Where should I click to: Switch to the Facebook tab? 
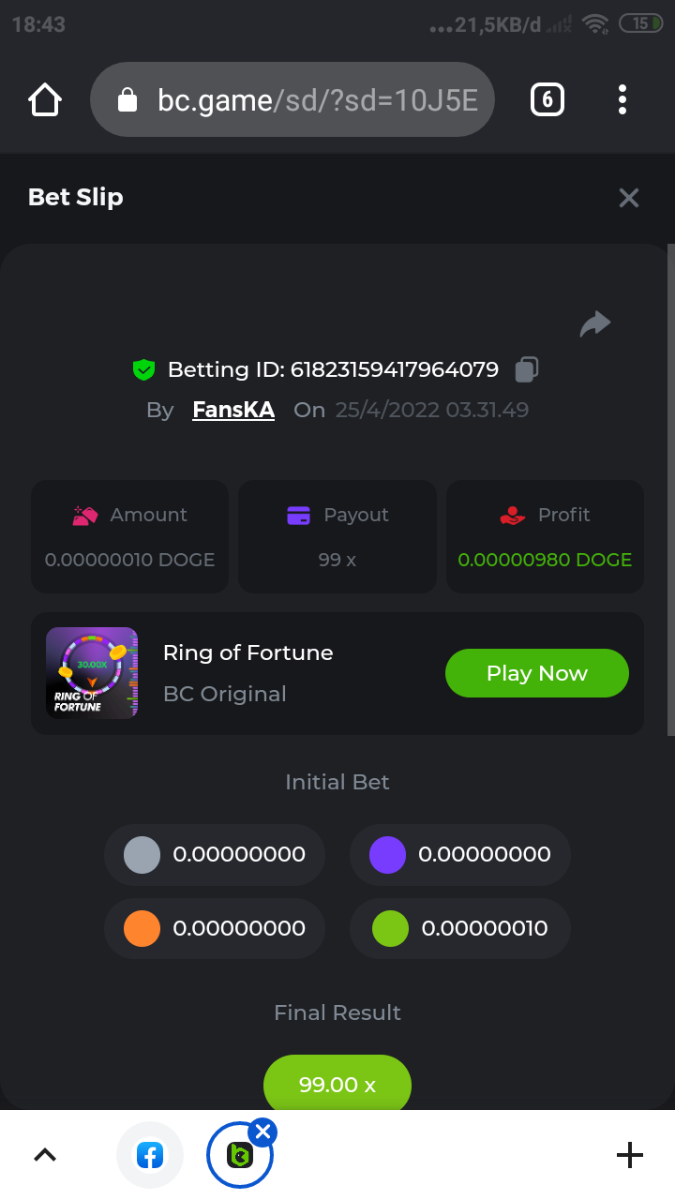tap(150, 1156)
